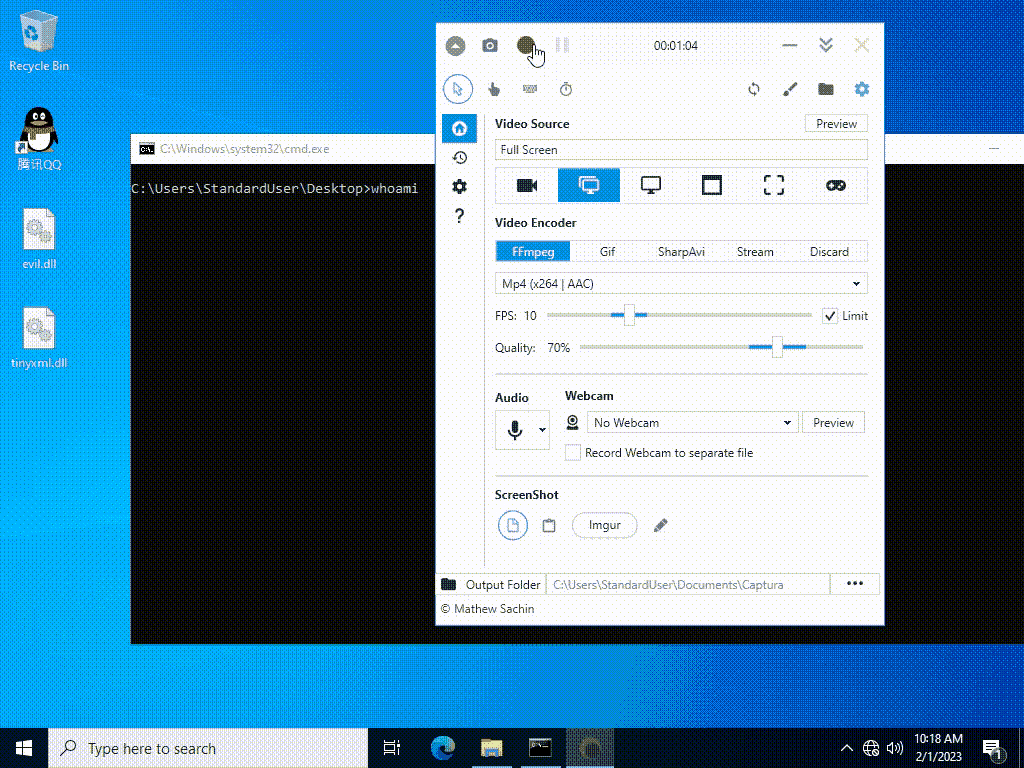Viewport: 1024px width, 768px height.
Task: Expand the Audio microphone dropdown arrow
Action: pos(543,430)
